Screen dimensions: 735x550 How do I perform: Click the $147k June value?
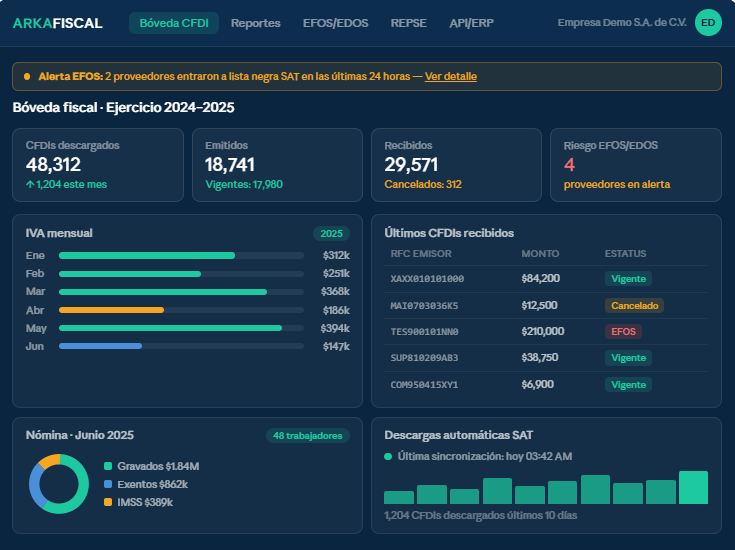tap(336, 347)
